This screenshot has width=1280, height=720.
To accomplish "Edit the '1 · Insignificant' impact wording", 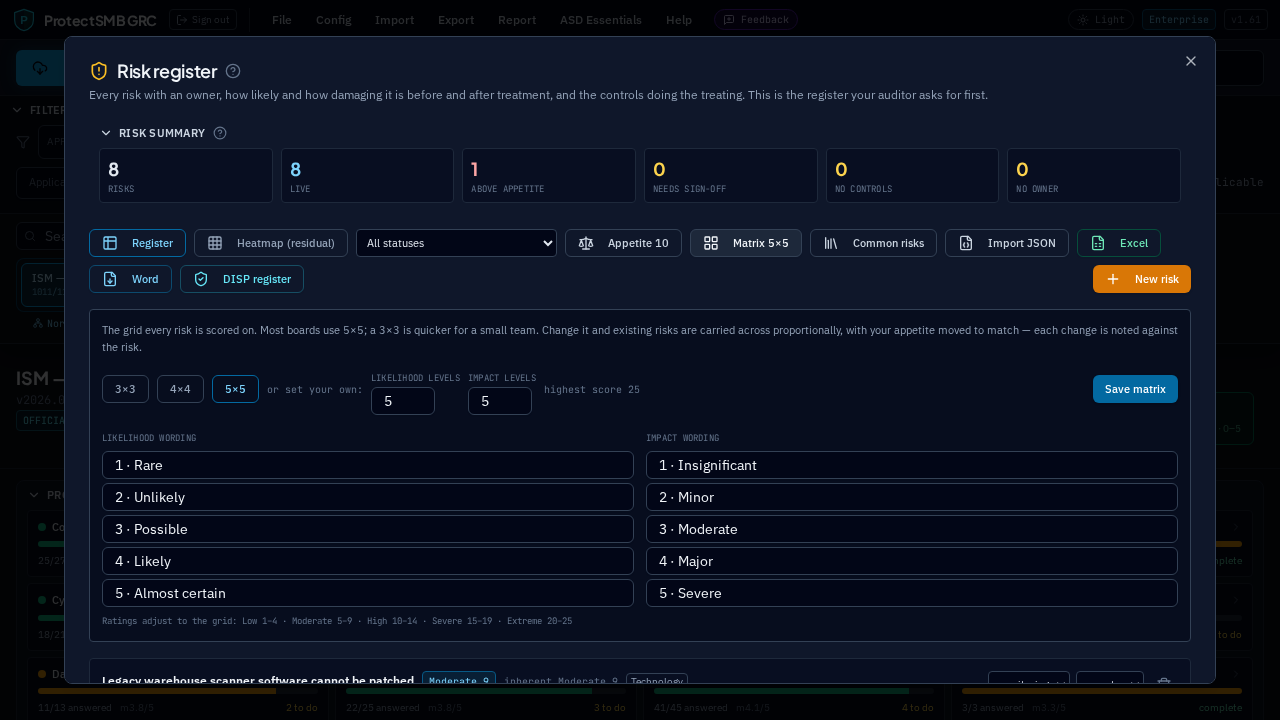I will (x=912, y=465).
